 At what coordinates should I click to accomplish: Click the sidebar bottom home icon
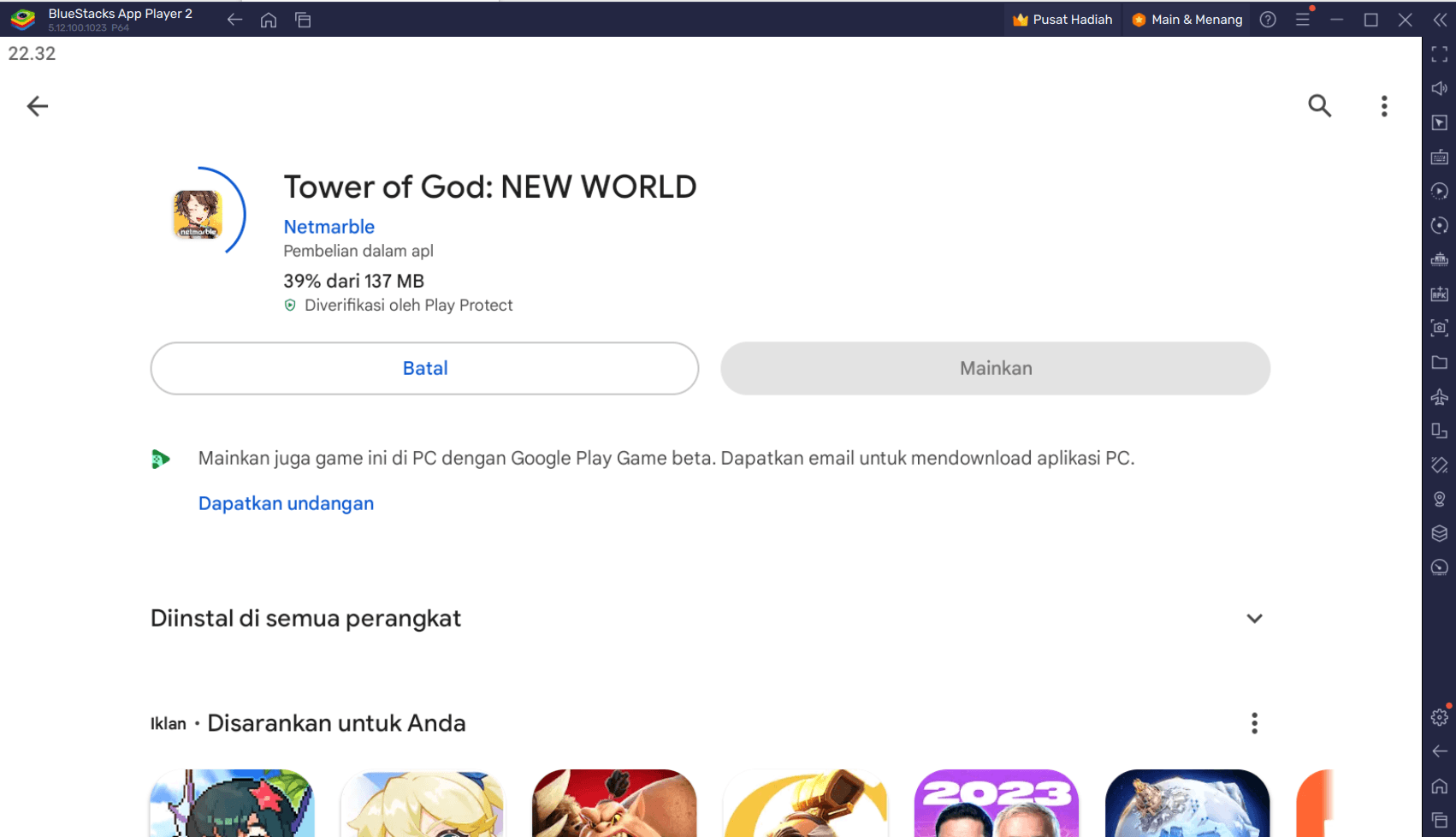pyautogui.click(x=1440, y=786)
